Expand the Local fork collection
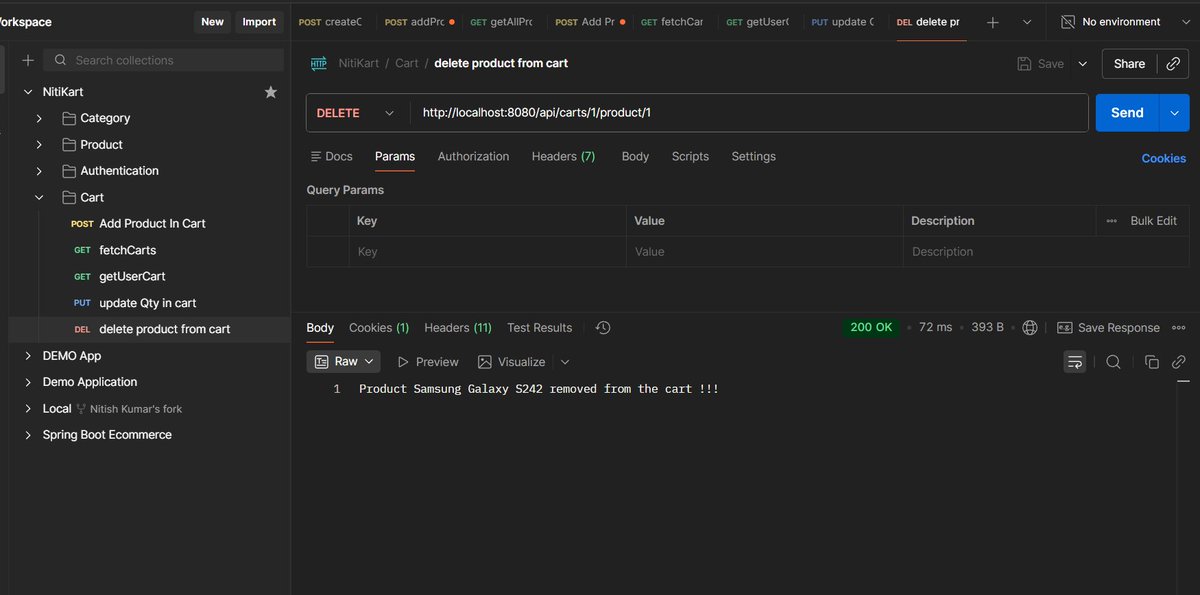1200x595 pixels. point(27,409)
